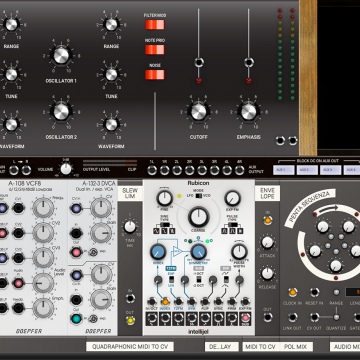Click the AUX 1 block DC button
The image size is (360, 360).
pos(284,170)
